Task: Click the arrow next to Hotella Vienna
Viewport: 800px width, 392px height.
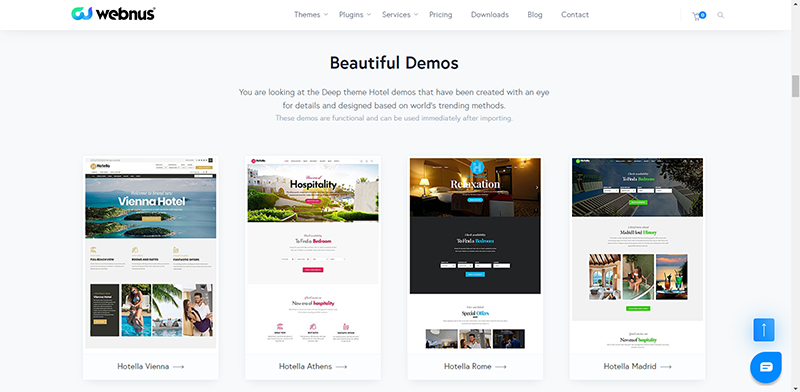Action: 178,366
